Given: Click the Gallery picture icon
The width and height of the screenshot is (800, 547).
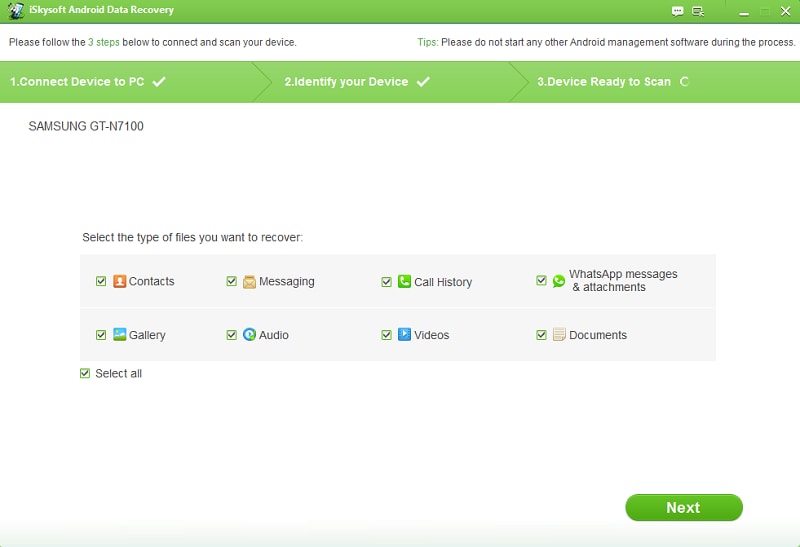Looking at the screenshot, I should pyautogui.click(x=119, y=335).
